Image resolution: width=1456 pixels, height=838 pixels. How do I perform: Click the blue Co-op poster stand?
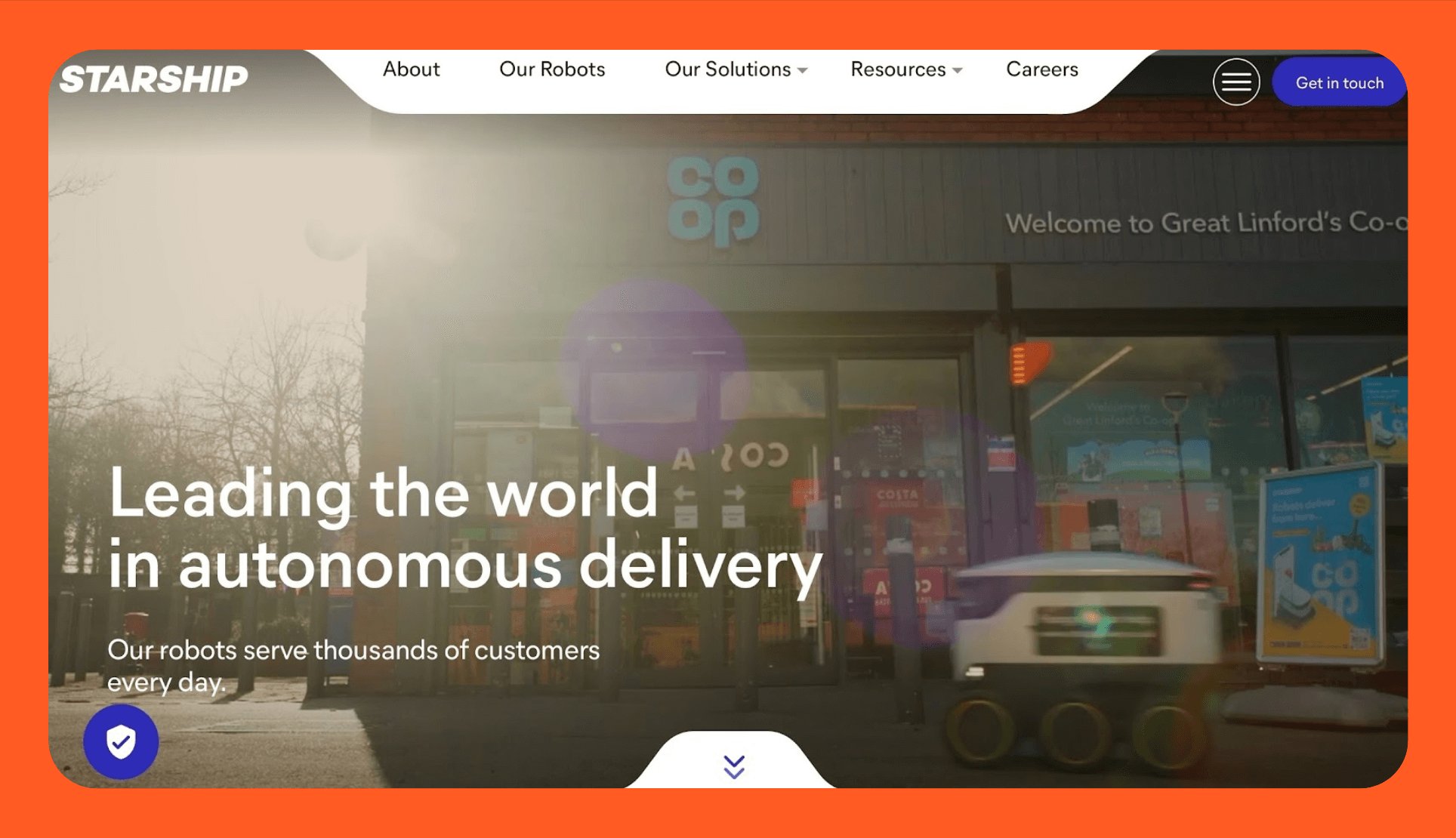pyautogui.click(x=1322, y=562)
